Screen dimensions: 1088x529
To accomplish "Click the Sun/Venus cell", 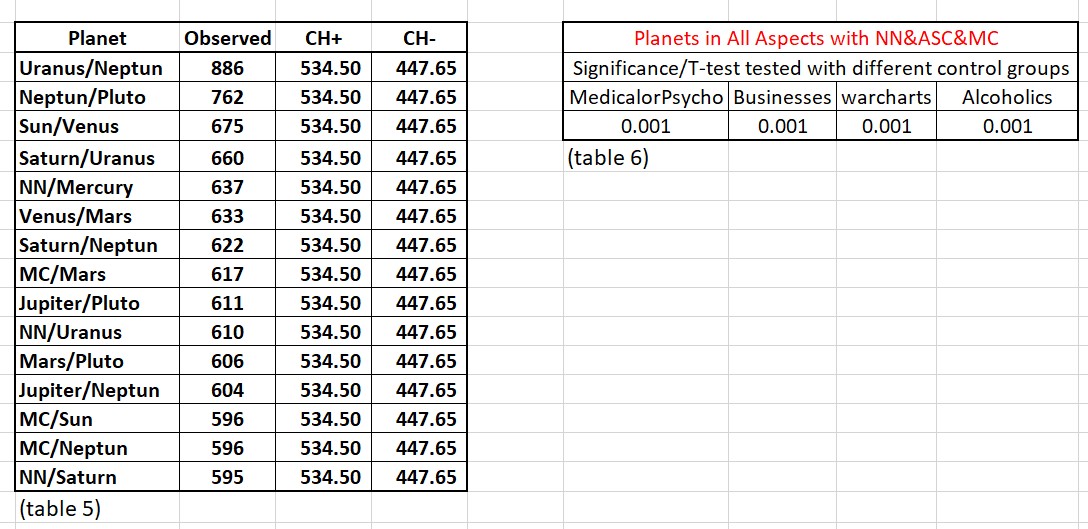I will [97, 127].
